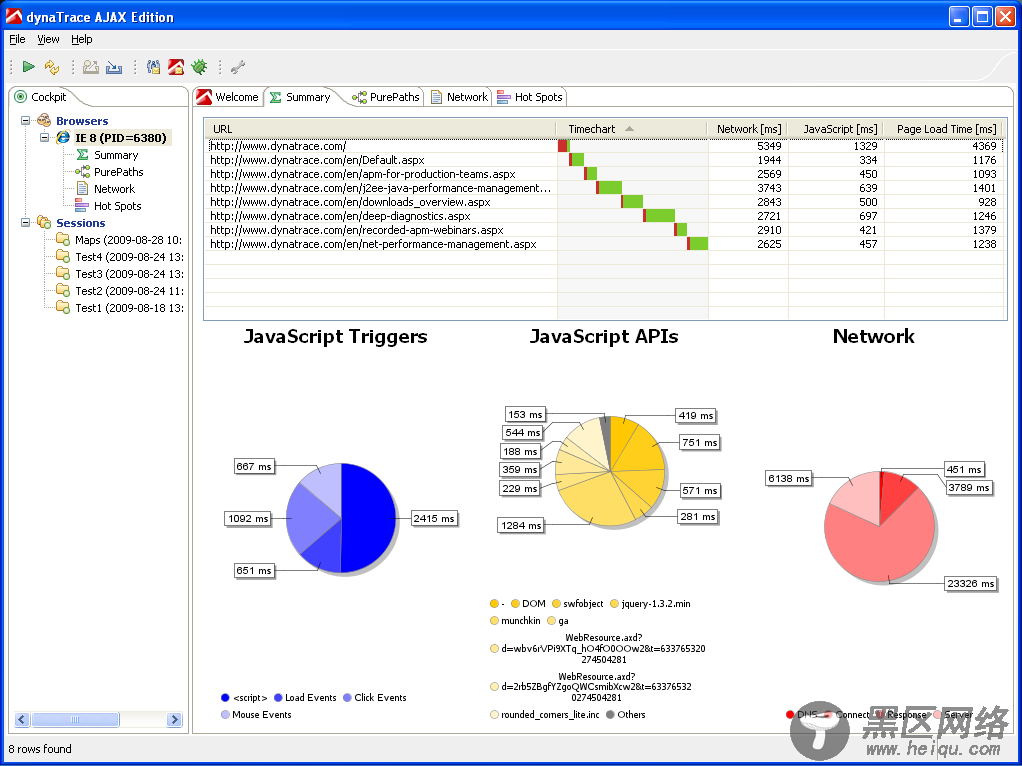
Task: Open the Help menu
Action: [81, 39]
